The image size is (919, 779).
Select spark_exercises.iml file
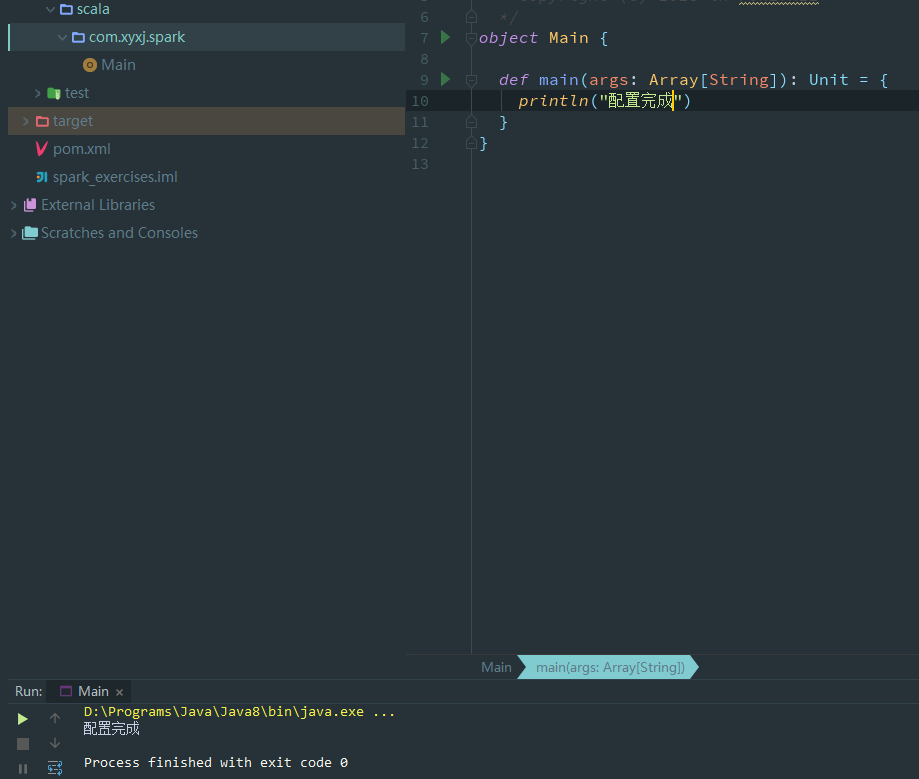click(x=114, y=177)
